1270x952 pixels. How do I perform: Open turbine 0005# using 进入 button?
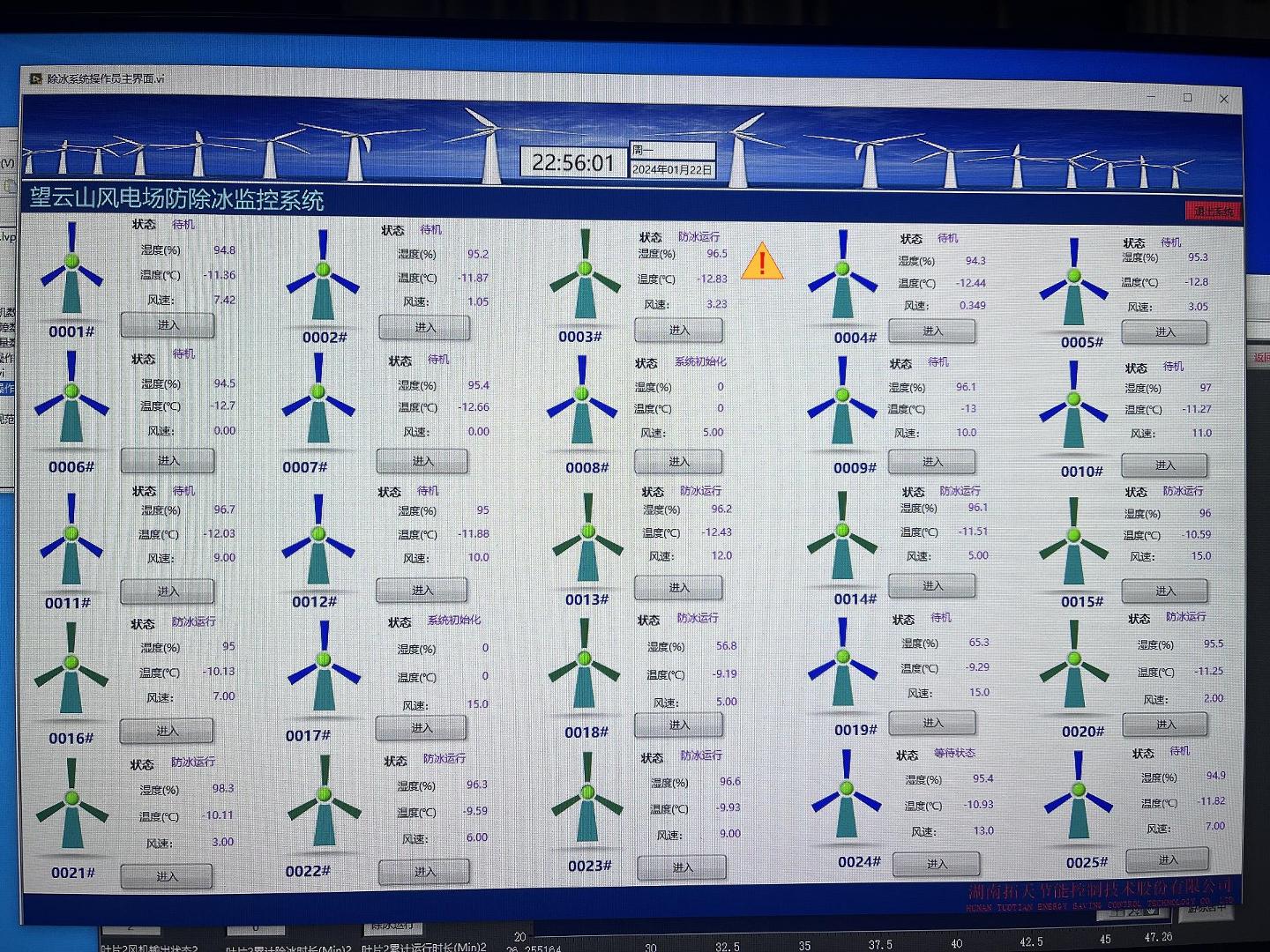point(1164,332)
